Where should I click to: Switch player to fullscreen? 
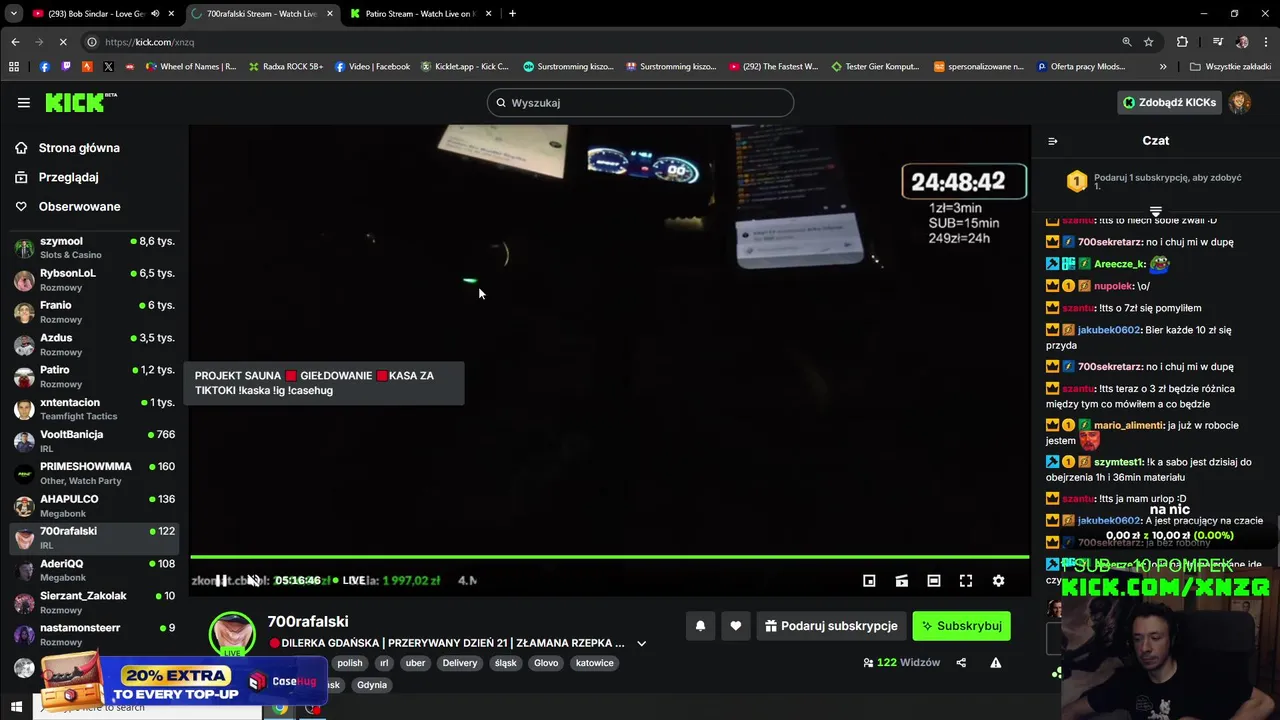(x=966, y=580)
